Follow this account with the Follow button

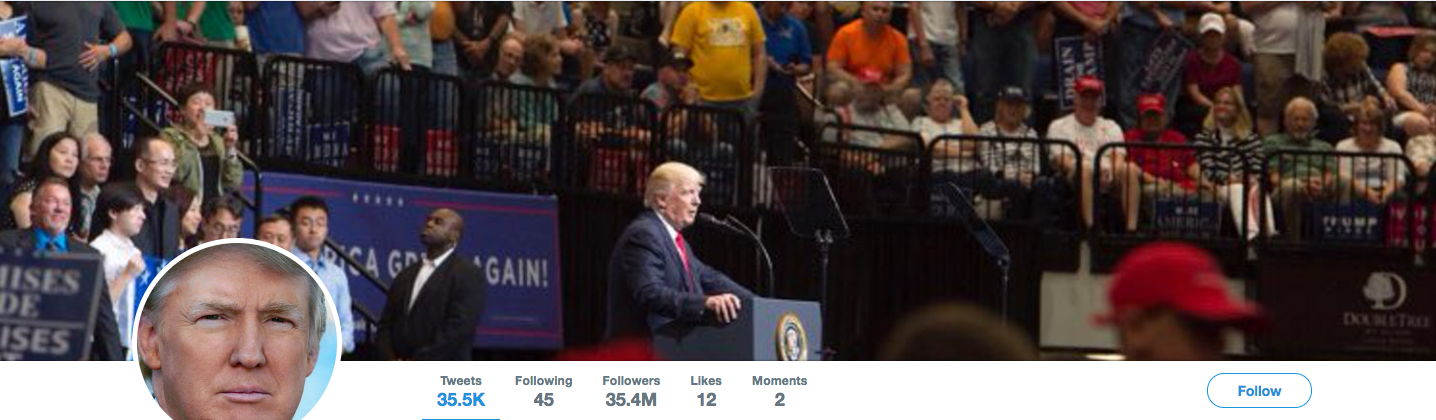click(1259, 391)
